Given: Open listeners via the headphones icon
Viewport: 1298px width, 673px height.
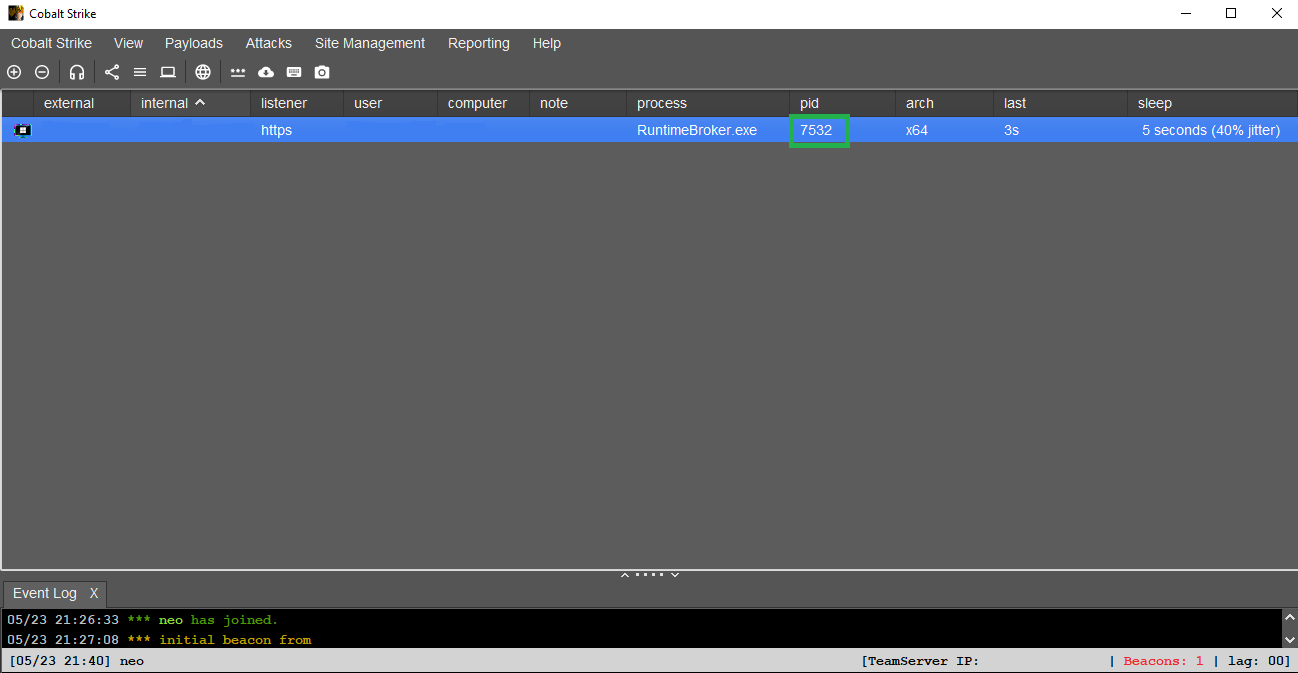Looking at the screenshot, I should coord(77,72).
